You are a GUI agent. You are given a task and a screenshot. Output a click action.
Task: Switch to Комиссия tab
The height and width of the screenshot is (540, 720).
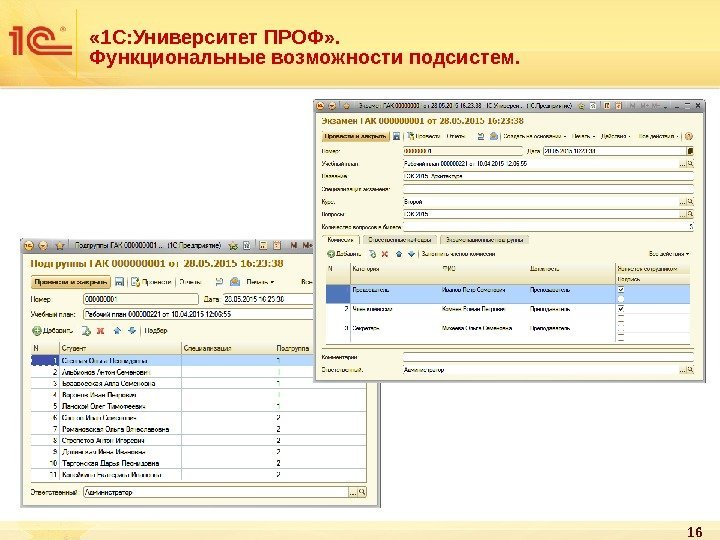pyautogui.click(x=341, y=240)
